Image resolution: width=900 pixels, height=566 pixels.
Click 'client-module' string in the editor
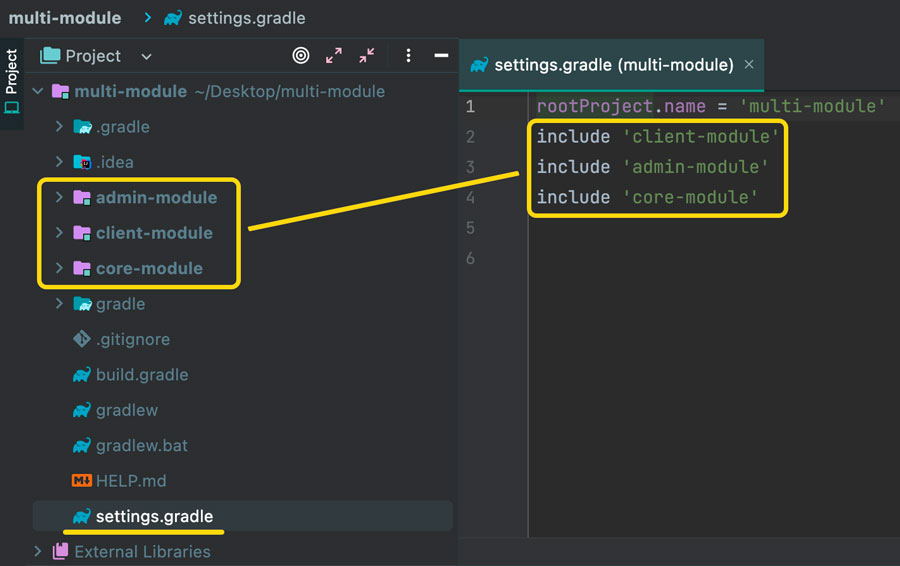pyautogui.click(x=701, y=137)
